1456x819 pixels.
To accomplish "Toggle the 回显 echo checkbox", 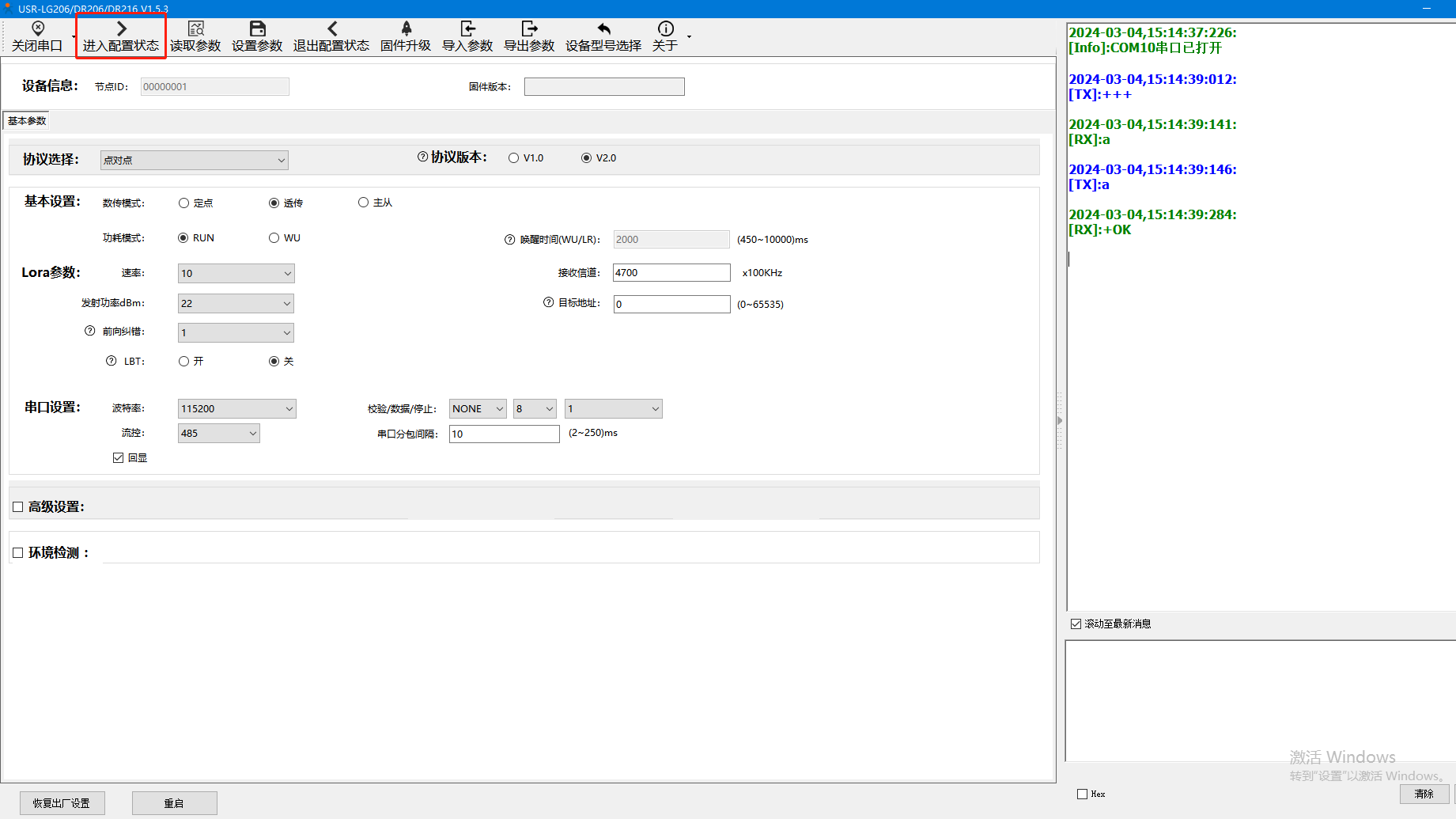I will [x=119, y=458].
